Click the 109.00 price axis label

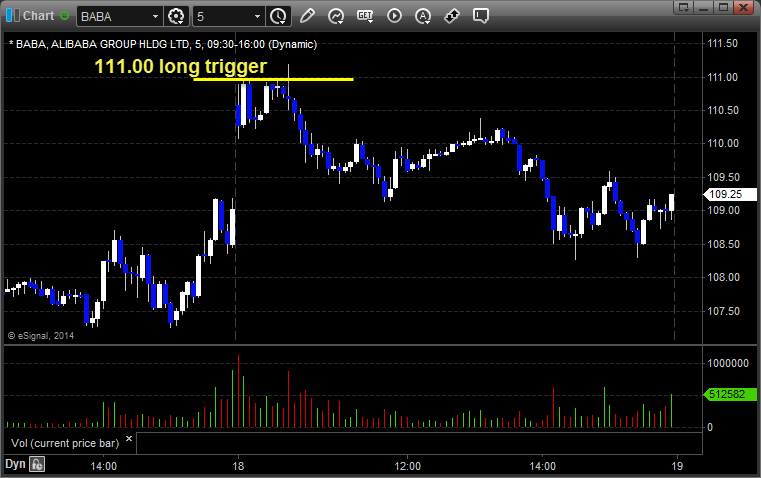tap(723, 210)
